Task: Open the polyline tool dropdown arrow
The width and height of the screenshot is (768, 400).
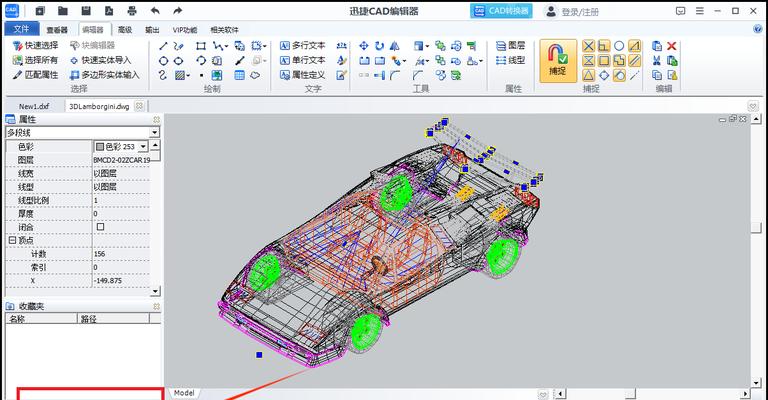Action: (x=226, y=47)
